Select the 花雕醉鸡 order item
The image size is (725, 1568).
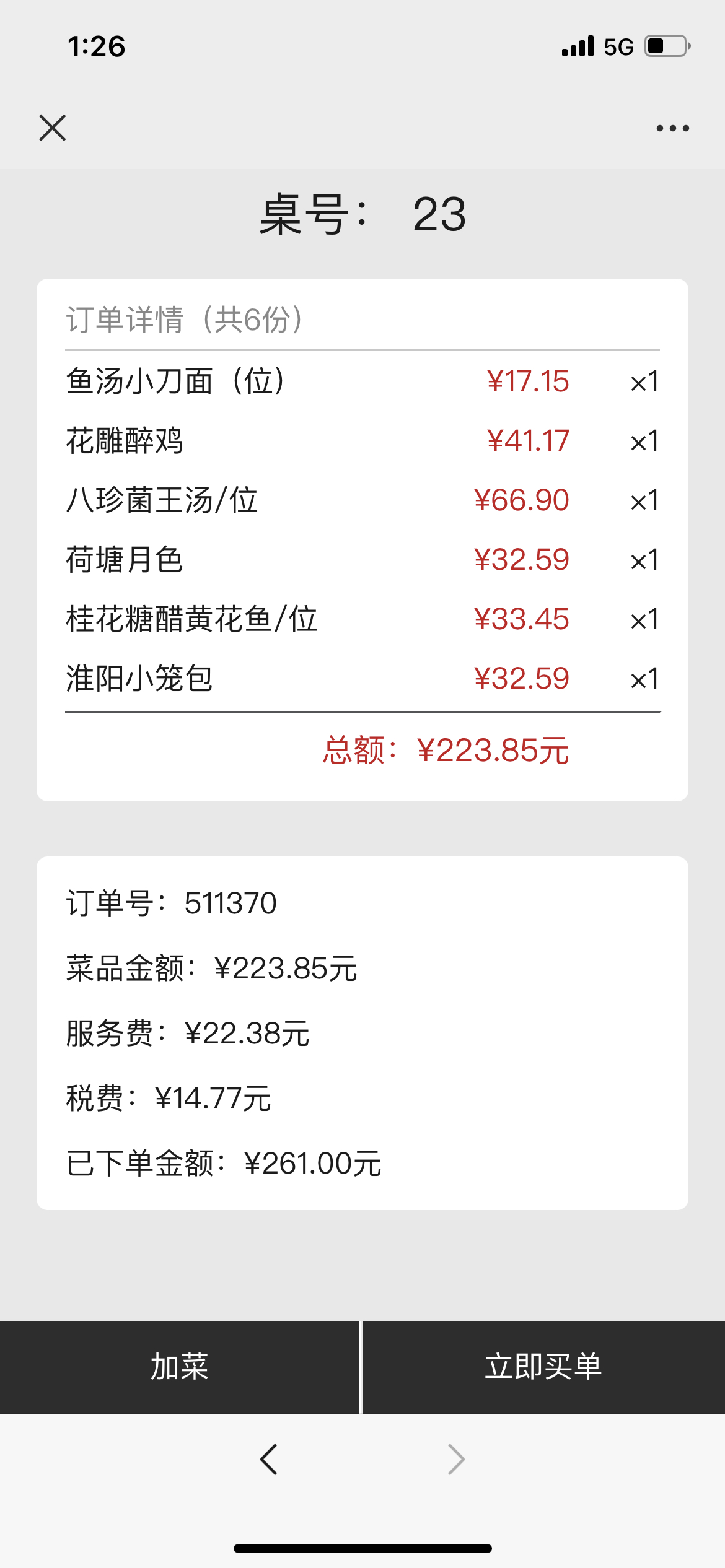click(362, 440)
